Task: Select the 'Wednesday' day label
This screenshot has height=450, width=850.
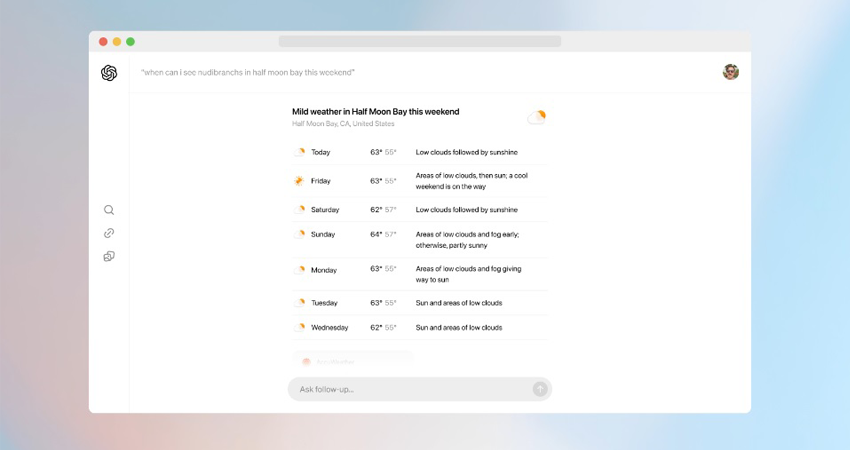Action: click(x=330, y=327)
